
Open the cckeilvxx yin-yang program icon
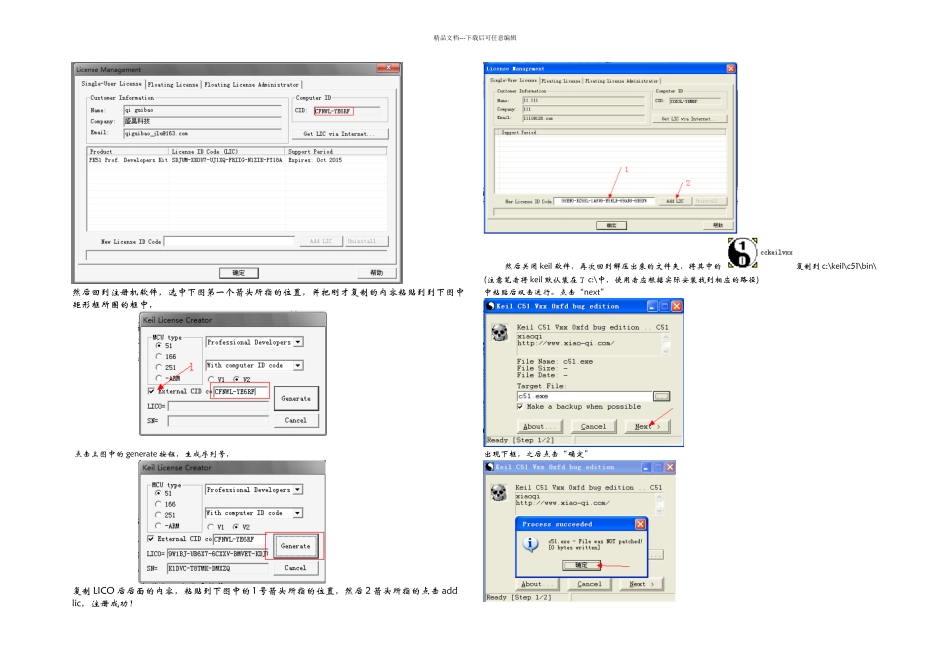point(742,253)
